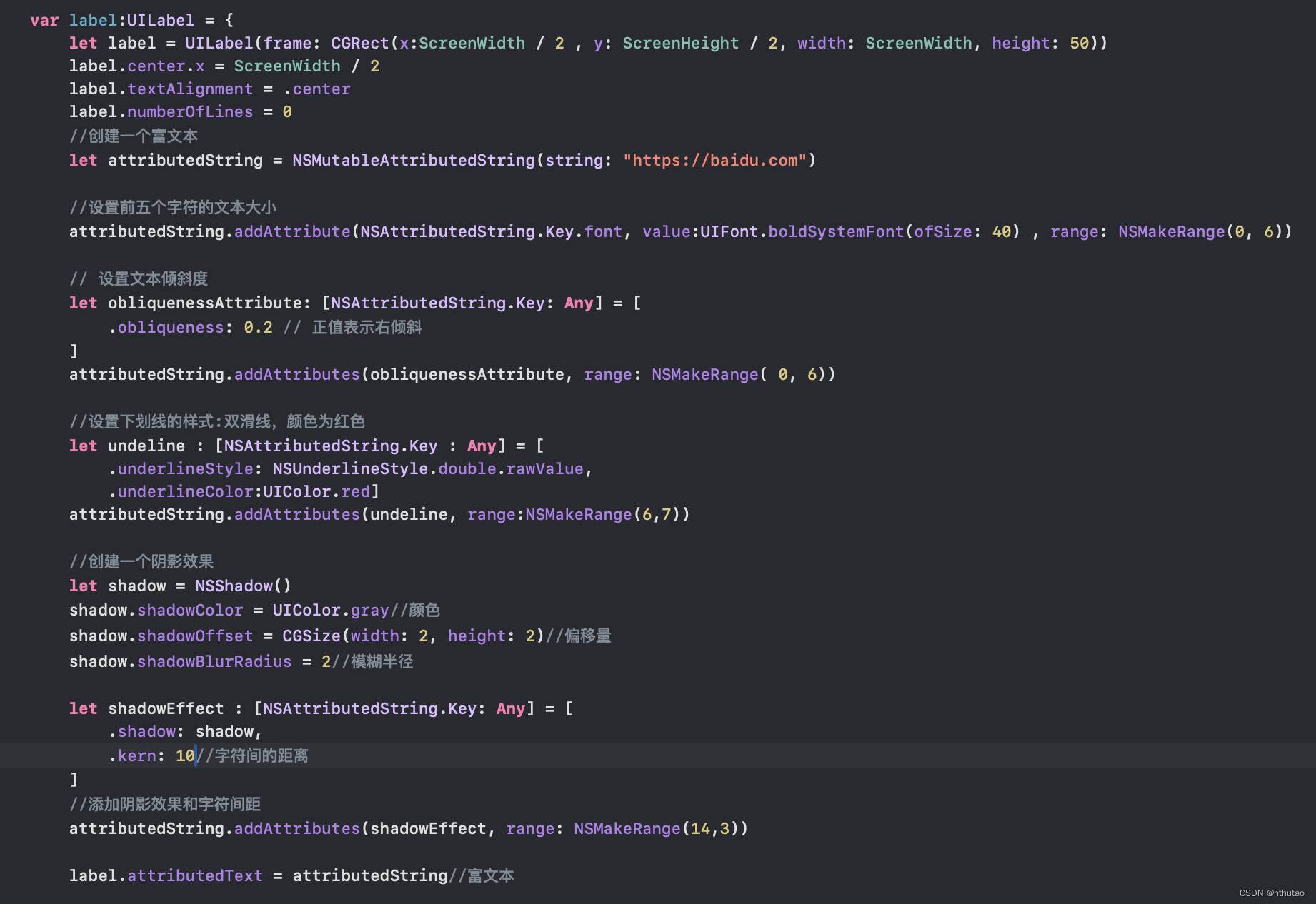
Task: Click the obliquenessAttribute declaration name
Action: tap(205, 303)
